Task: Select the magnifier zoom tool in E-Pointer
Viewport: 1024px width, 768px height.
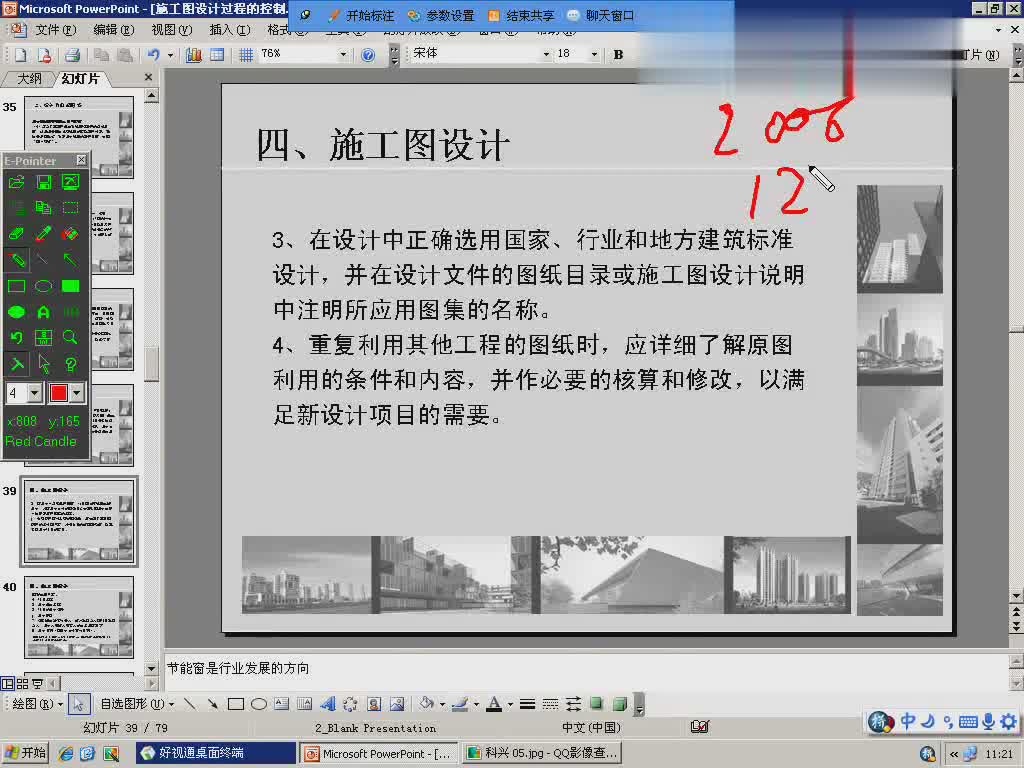Action: tap(71, 338)
